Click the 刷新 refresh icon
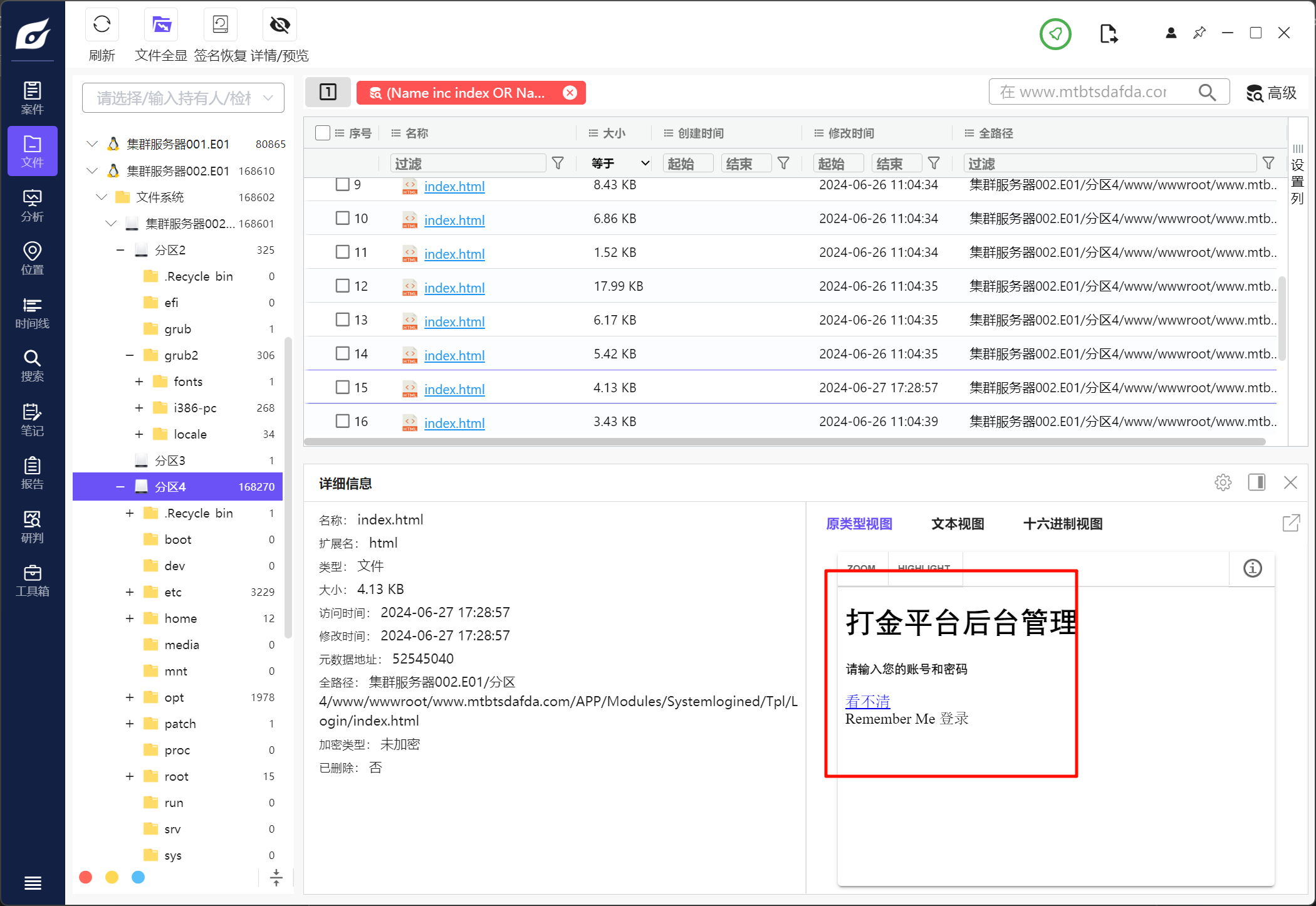The height and width of the screenshot is (906, 1316). point(102,25)
